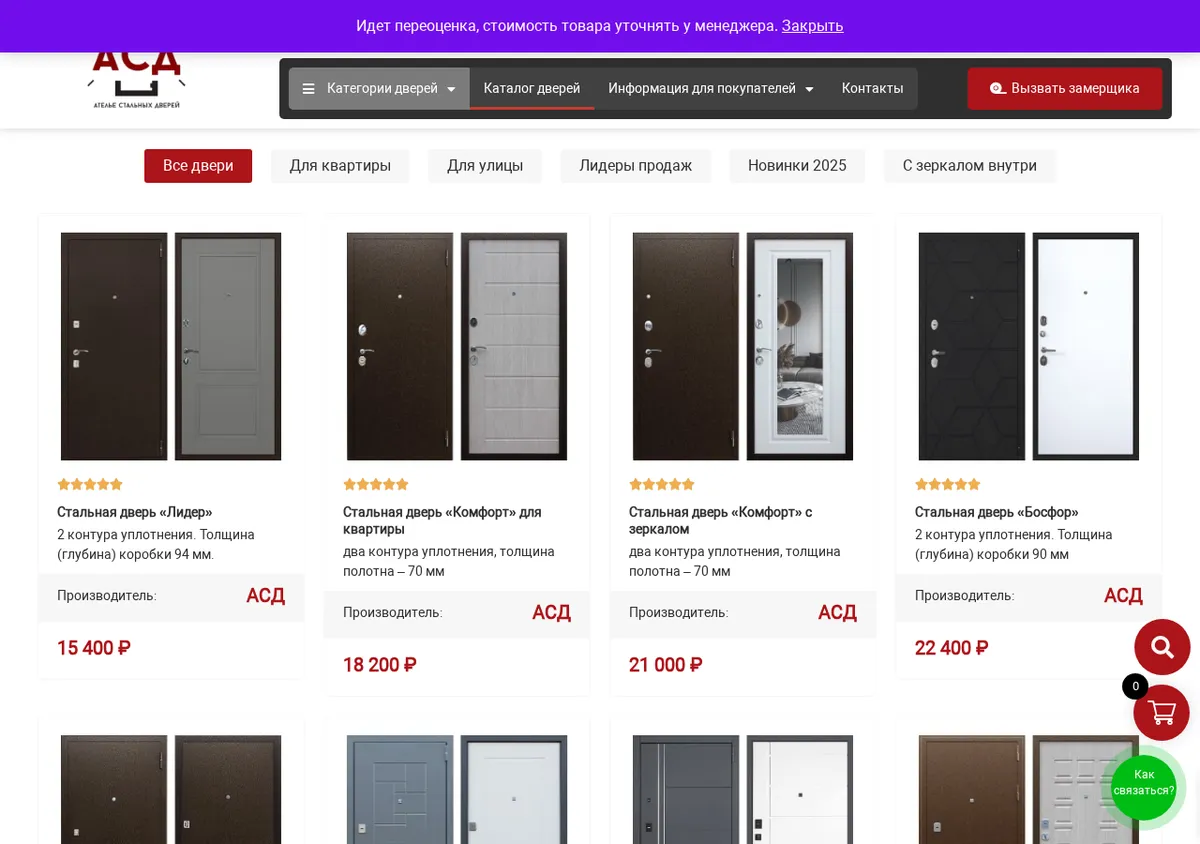Open the Стальная дверь «Лидер» title link
This screenshot has width=1200, height=844.
135,512
